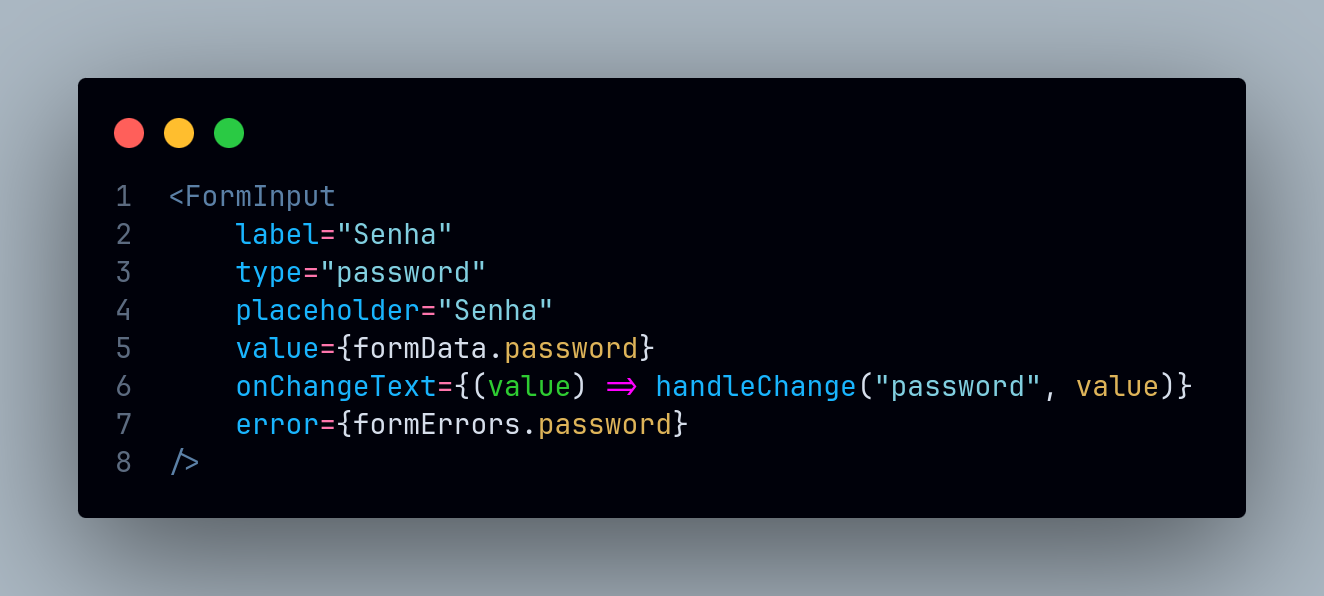Click the self-closing tag symbol

point(185,462)
